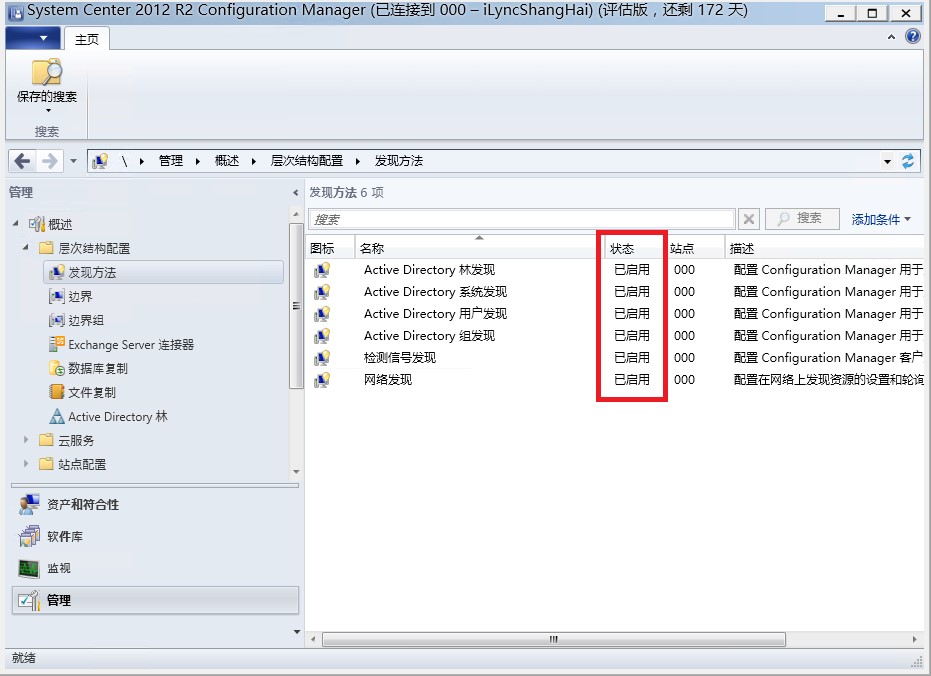Select the 检测信号发现 row name
This screenshot has width=931, height=676.
400,358
